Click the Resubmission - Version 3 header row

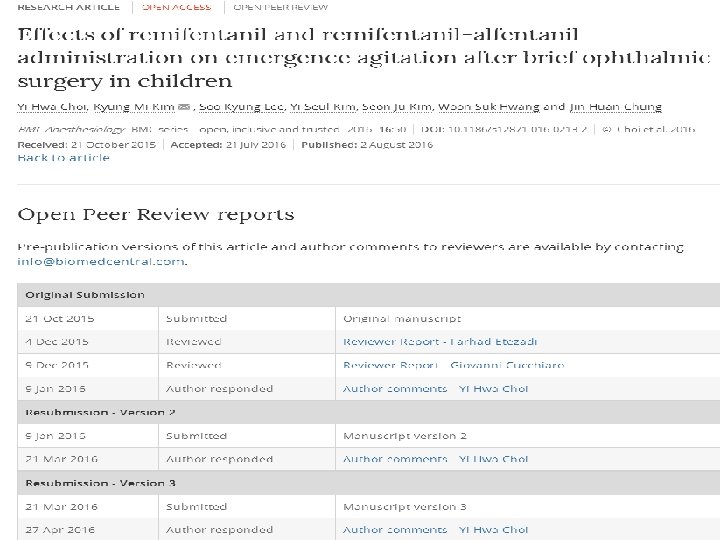[100, 483]
